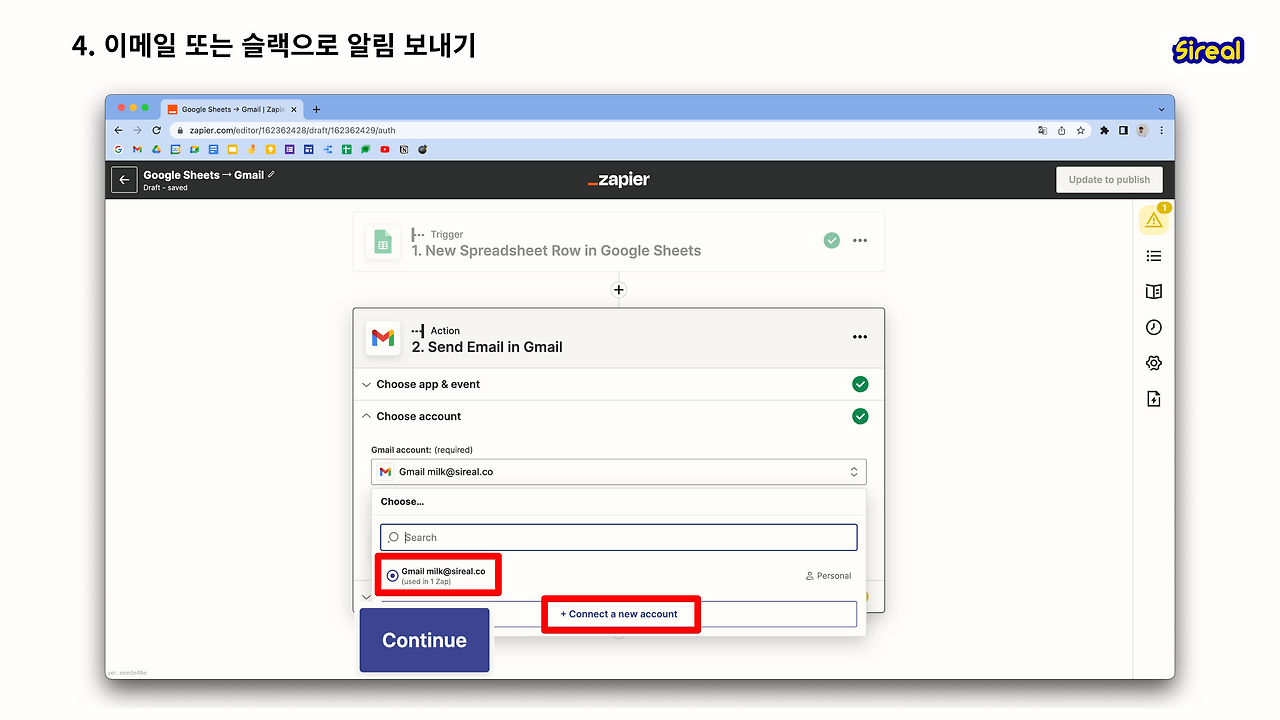
Task: Switch to the Google Sheets → Gmail tab
Action: tap(231, 109)
